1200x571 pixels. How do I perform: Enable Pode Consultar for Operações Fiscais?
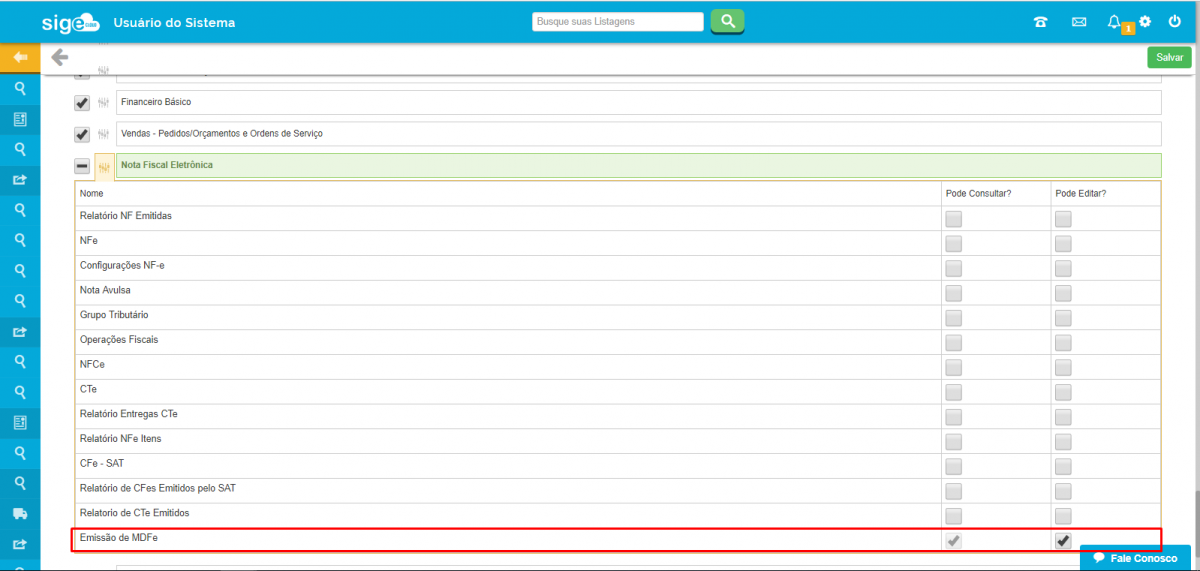point(954,343)
